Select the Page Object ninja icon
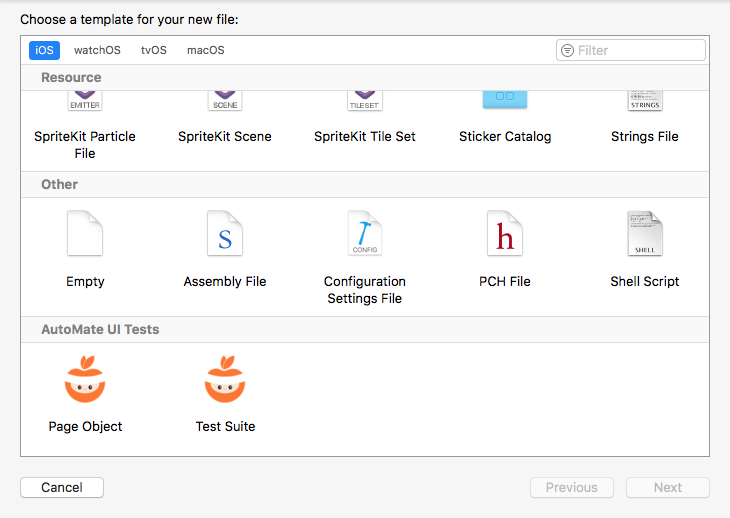The width and height of the screenshot is (730, 518). pyautogui.click(x=85, y=379)
